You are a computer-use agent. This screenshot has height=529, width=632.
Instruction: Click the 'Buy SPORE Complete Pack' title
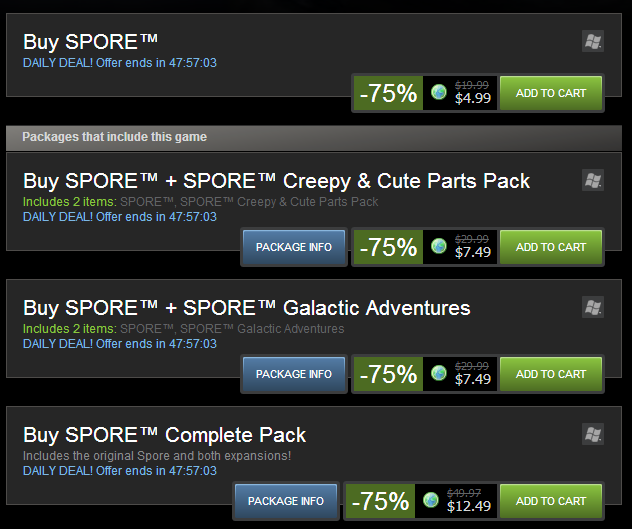164,435
